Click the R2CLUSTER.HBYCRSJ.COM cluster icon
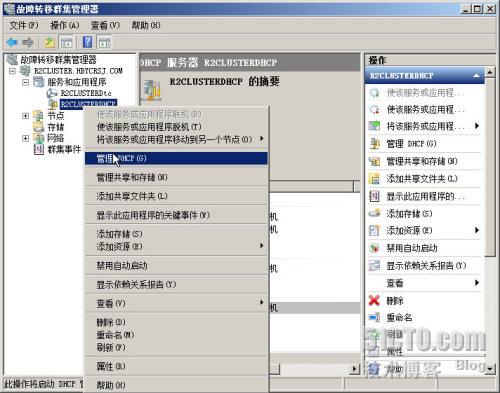 tap(25, 71)
